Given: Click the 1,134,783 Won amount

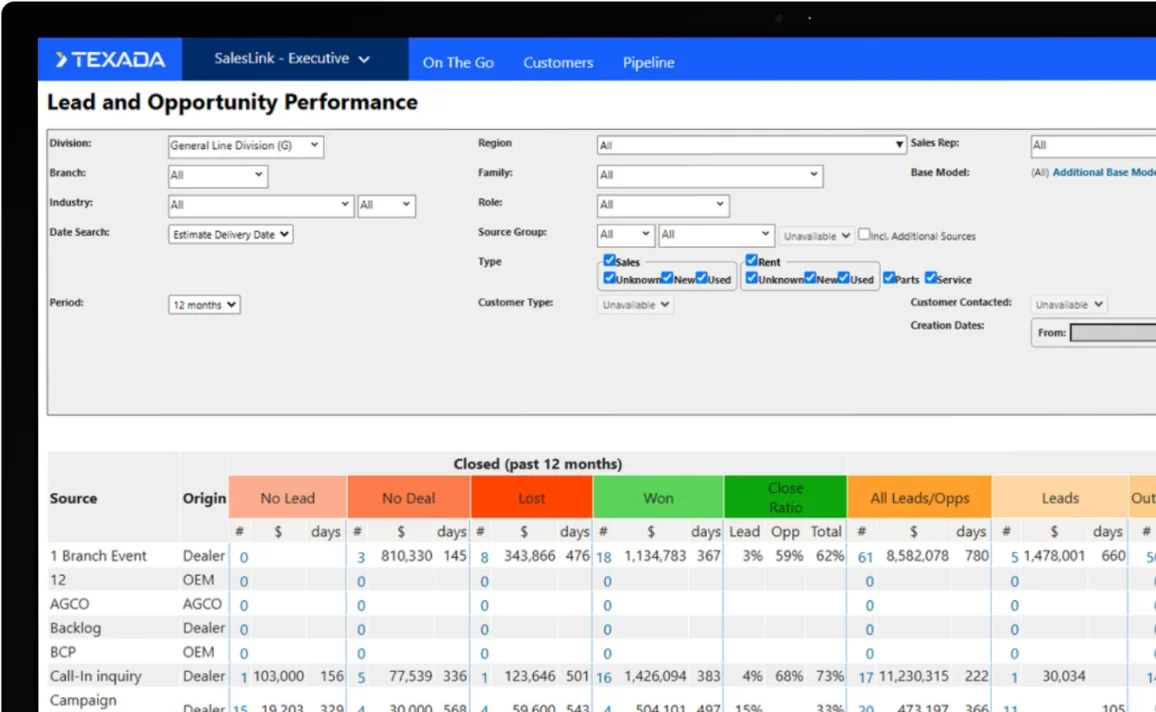Looking at the screenshot, I should point(655,556).
